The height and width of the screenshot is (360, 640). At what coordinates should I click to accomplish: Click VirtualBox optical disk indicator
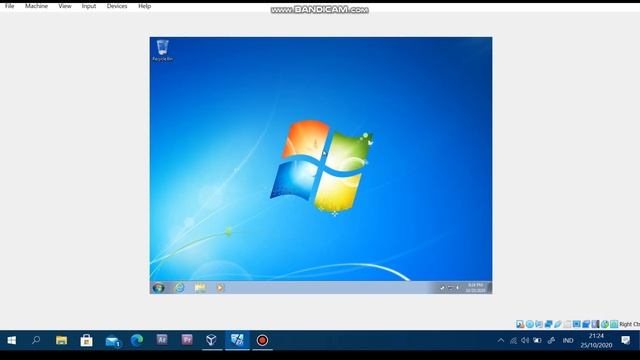click(x=530, y=324)
